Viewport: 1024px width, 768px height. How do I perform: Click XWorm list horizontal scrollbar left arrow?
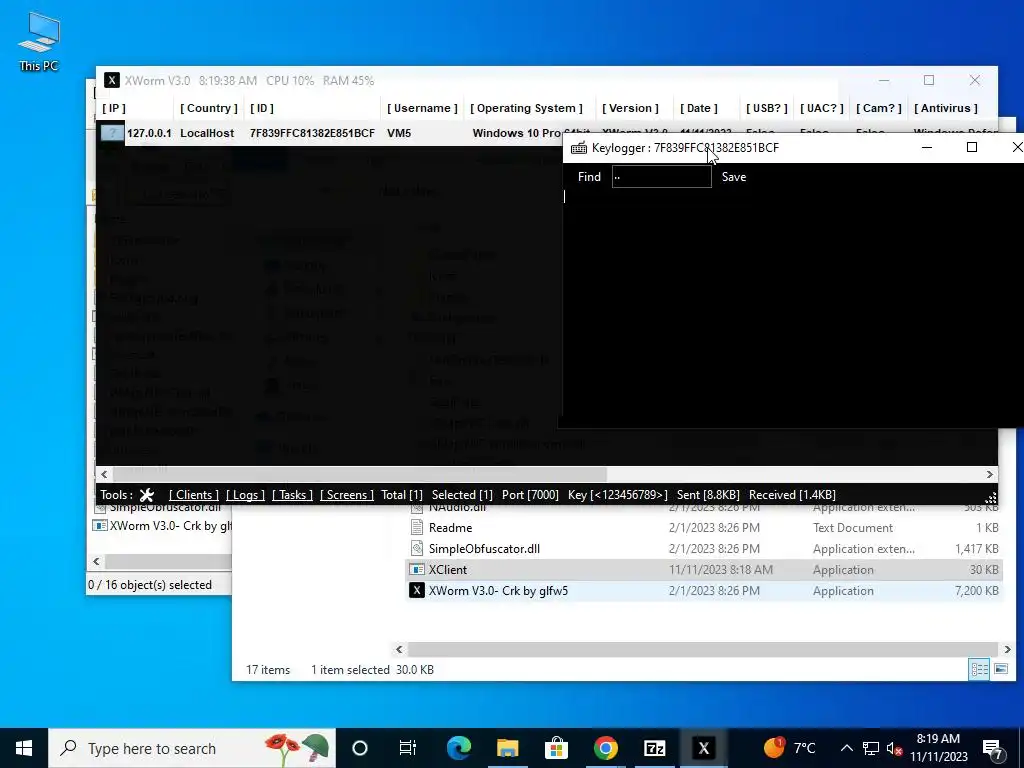[x=104, y=474]
